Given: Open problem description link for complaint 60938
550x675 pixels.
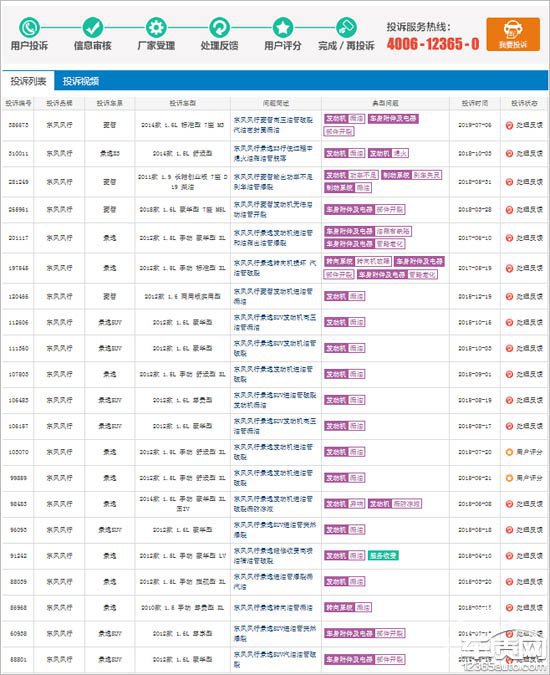Looking at the screenshot, I should [275, 633].
